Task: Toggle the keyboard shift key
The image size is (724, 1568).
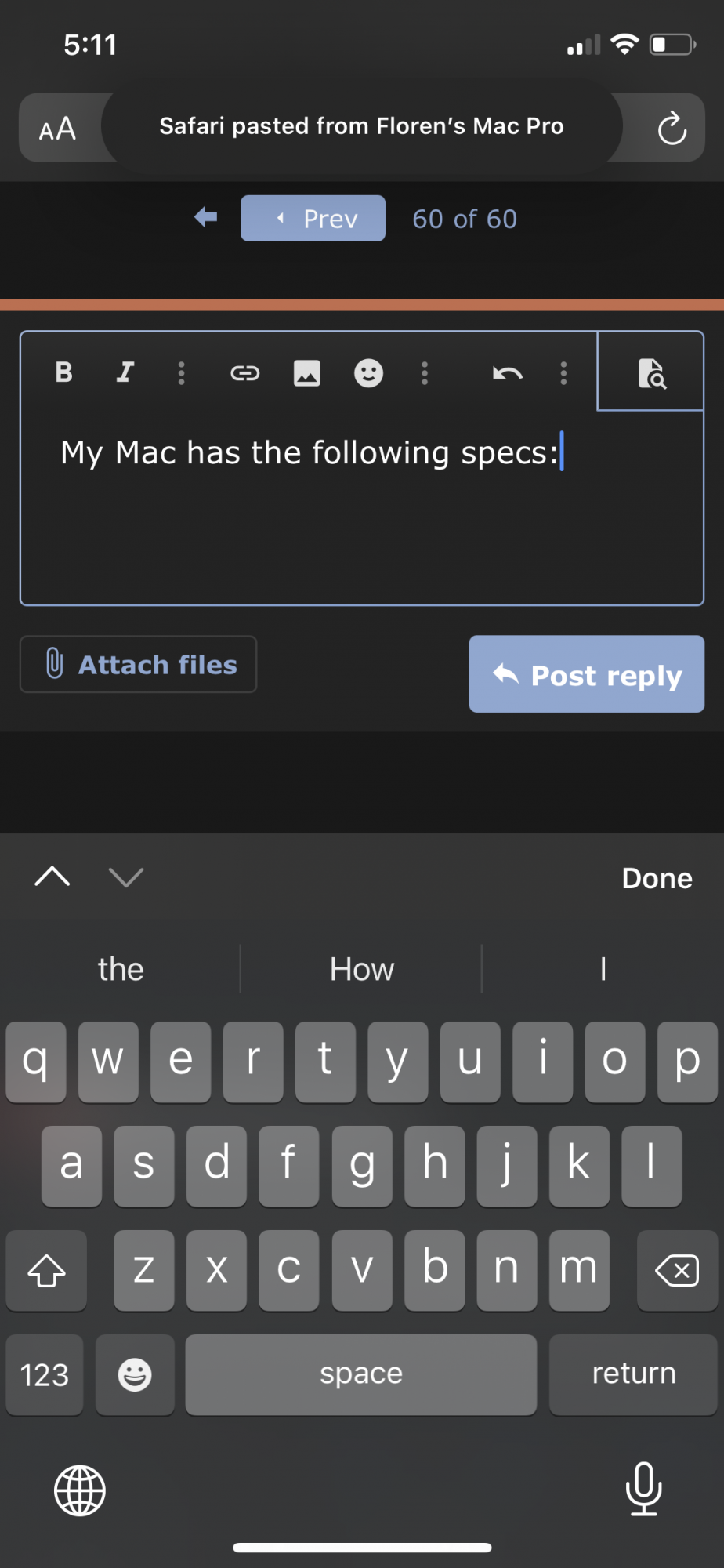Action: (46, 1270)
